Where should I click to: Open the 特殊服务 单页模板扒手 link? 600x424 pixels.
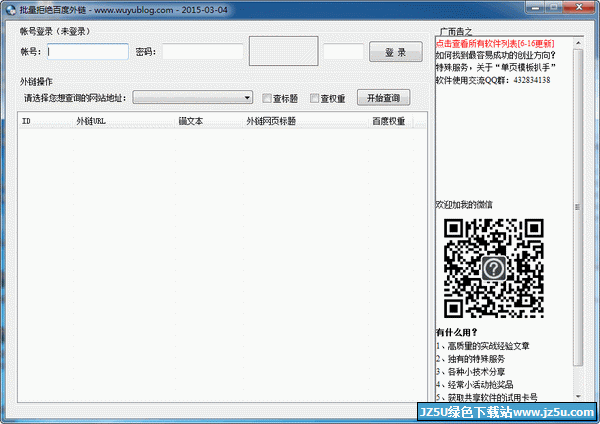[x=496, y=68]
